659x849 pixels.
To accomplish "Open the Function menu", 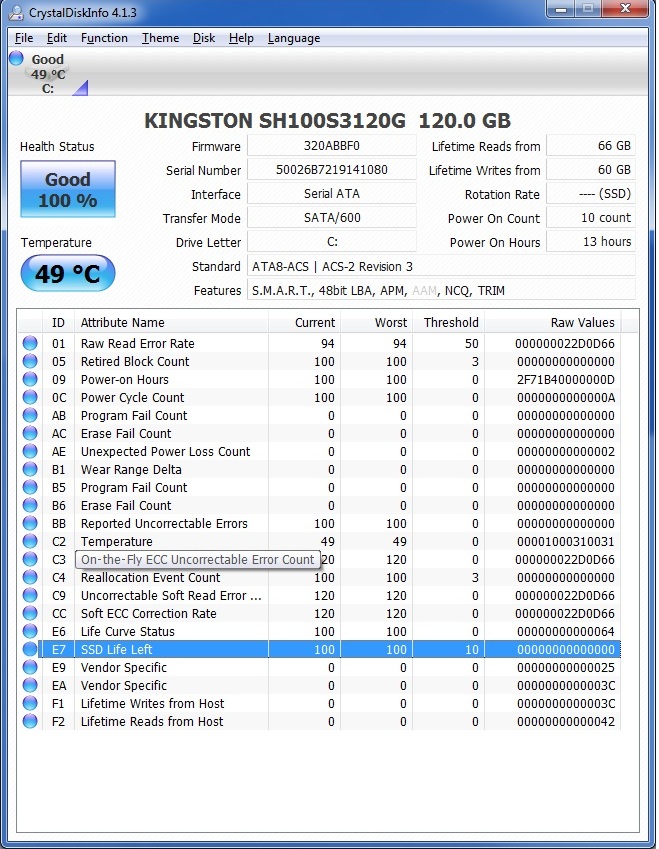I will [x=104, y=38].
